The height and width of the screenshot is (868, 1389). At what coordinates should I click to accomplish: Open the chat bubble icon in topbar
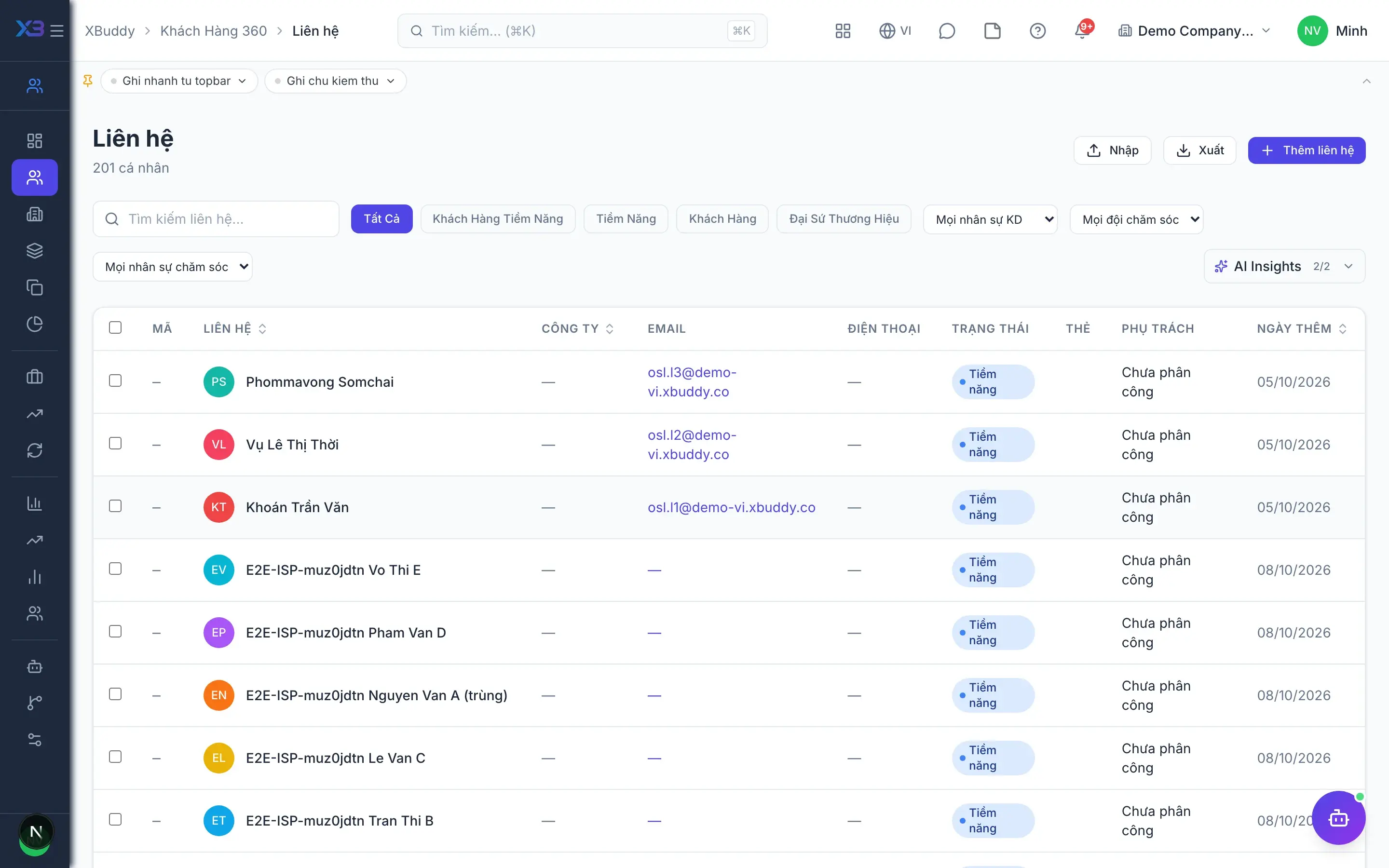click(946, 31)
